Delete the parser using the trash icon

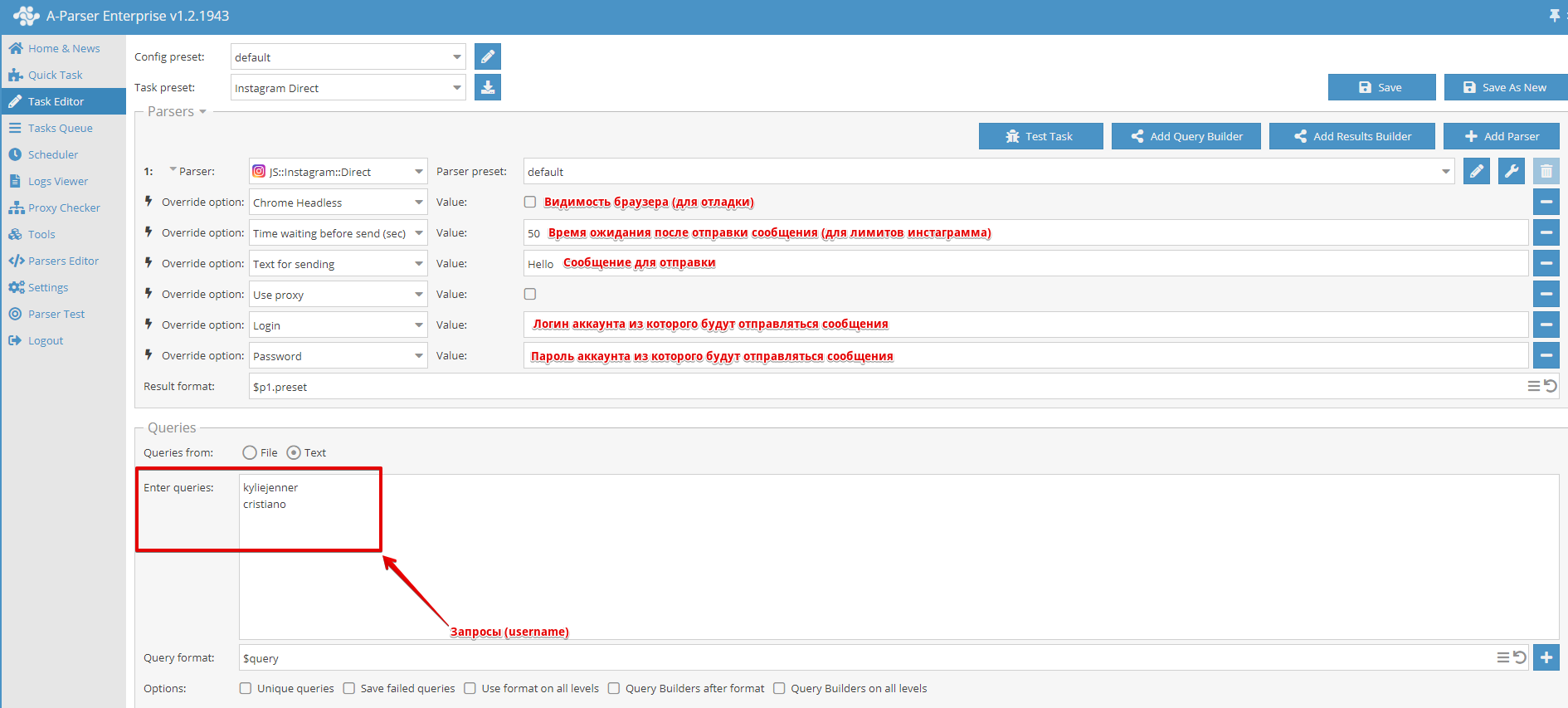click(1546, 171)
